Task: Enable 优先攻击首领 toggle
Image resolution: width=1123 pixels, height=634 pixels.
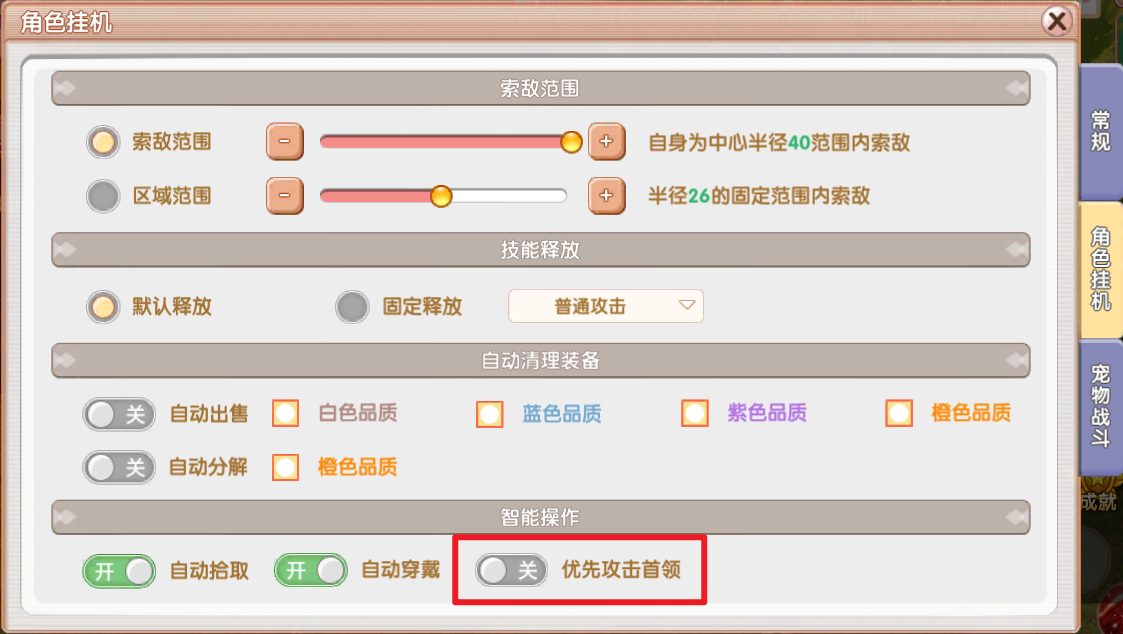Action: [x=511, y=571]
